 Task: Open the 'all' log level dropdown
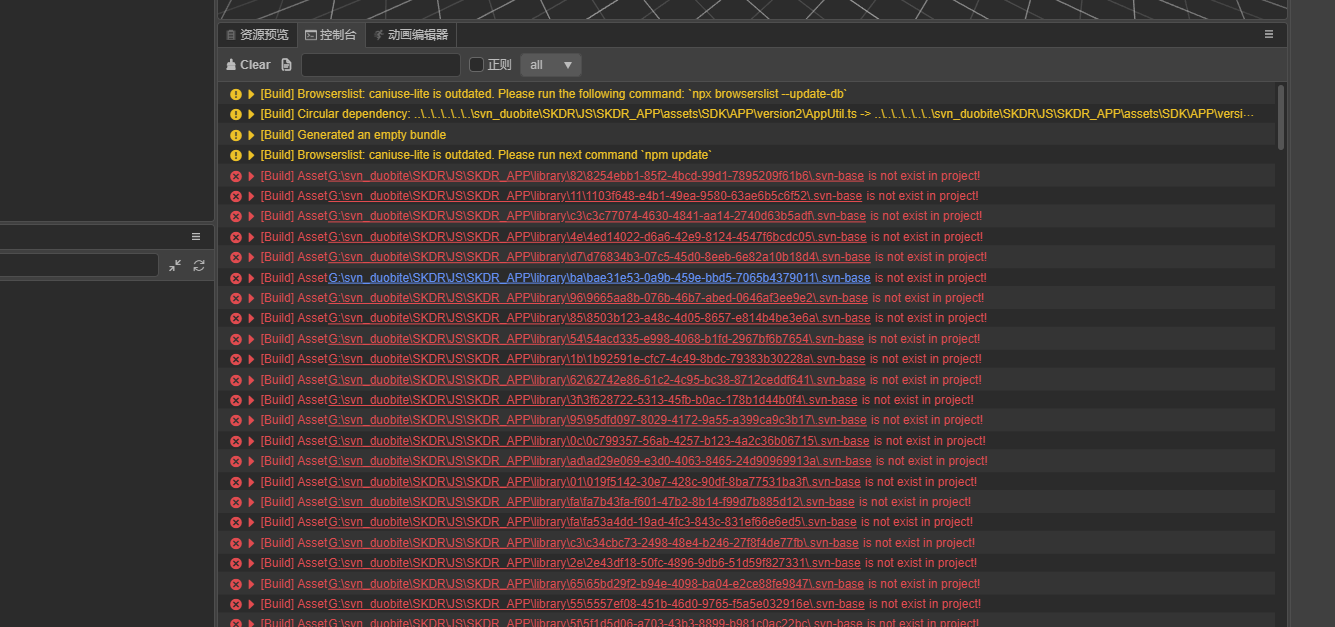coord(551,65)
